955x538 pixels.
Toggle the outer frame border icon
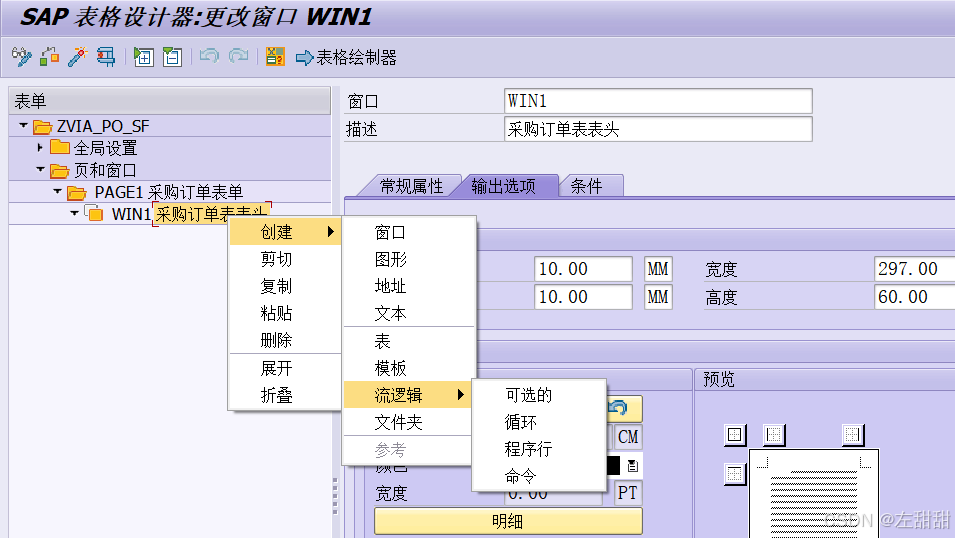(735, 434)
